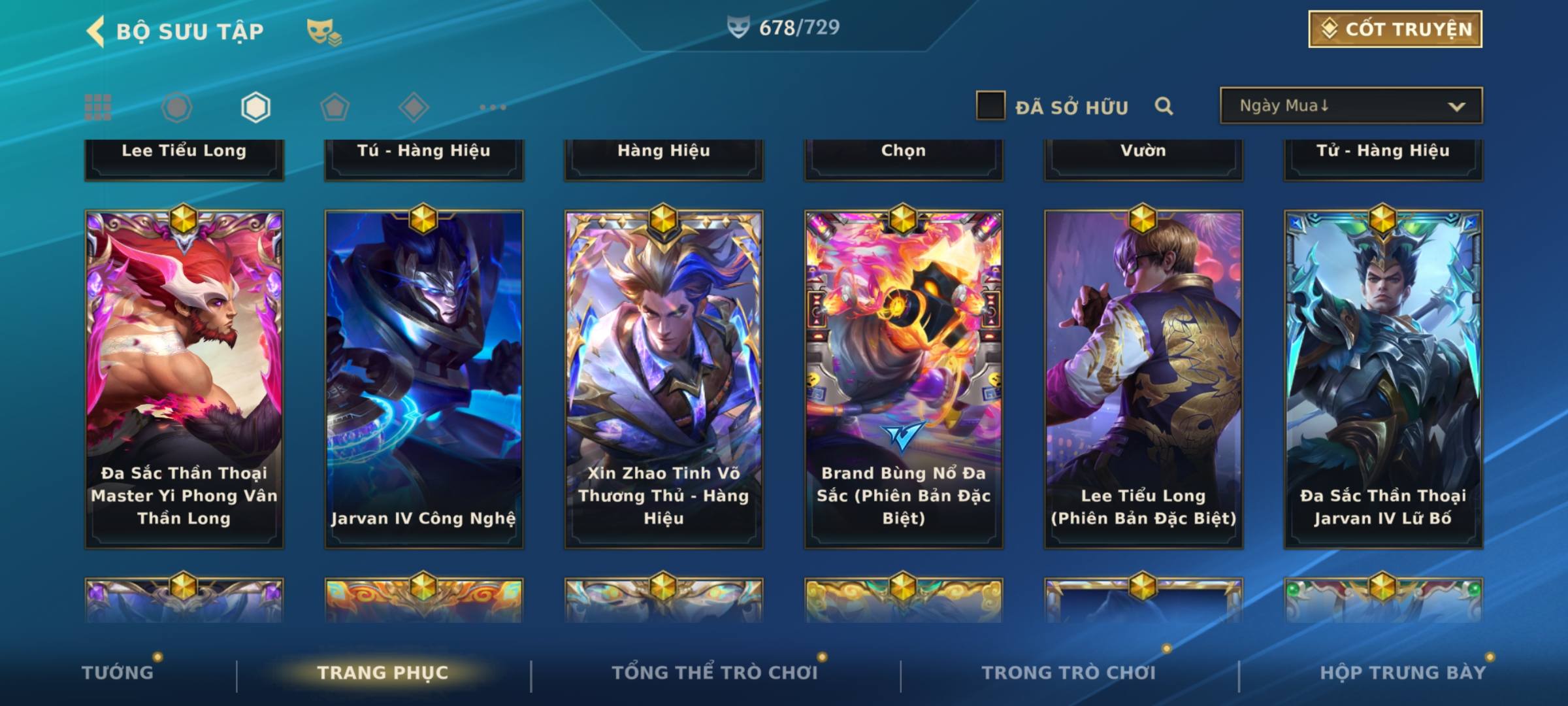Expand the Ngày Mua sort dropdown
The image size is (1568, 706).
[1351, 105]
